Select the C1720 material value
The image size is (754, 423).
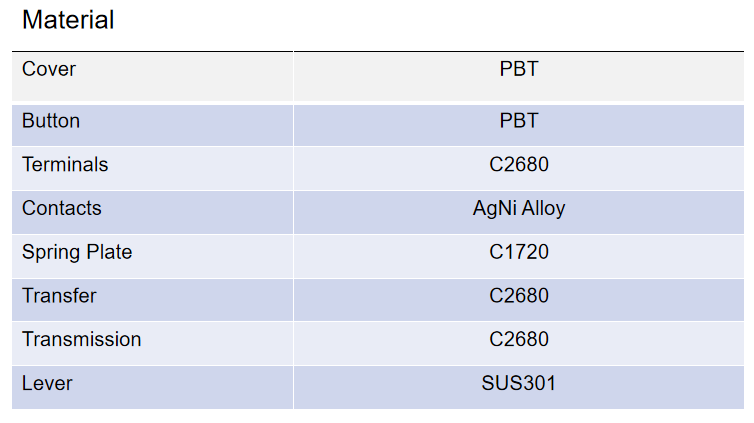[519, 252]
